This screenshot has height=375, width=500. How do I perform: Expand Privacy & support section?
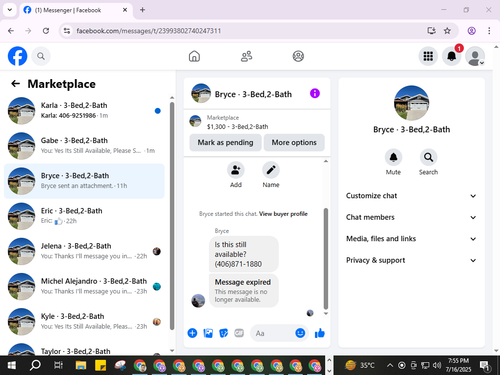(411, 260)
